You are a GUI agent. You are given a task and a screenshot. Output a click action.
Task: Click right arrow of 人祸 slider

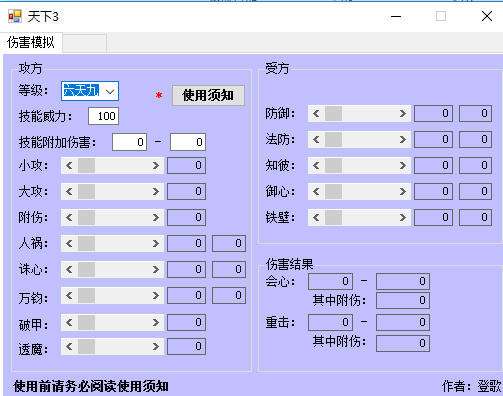coord(156,244)
